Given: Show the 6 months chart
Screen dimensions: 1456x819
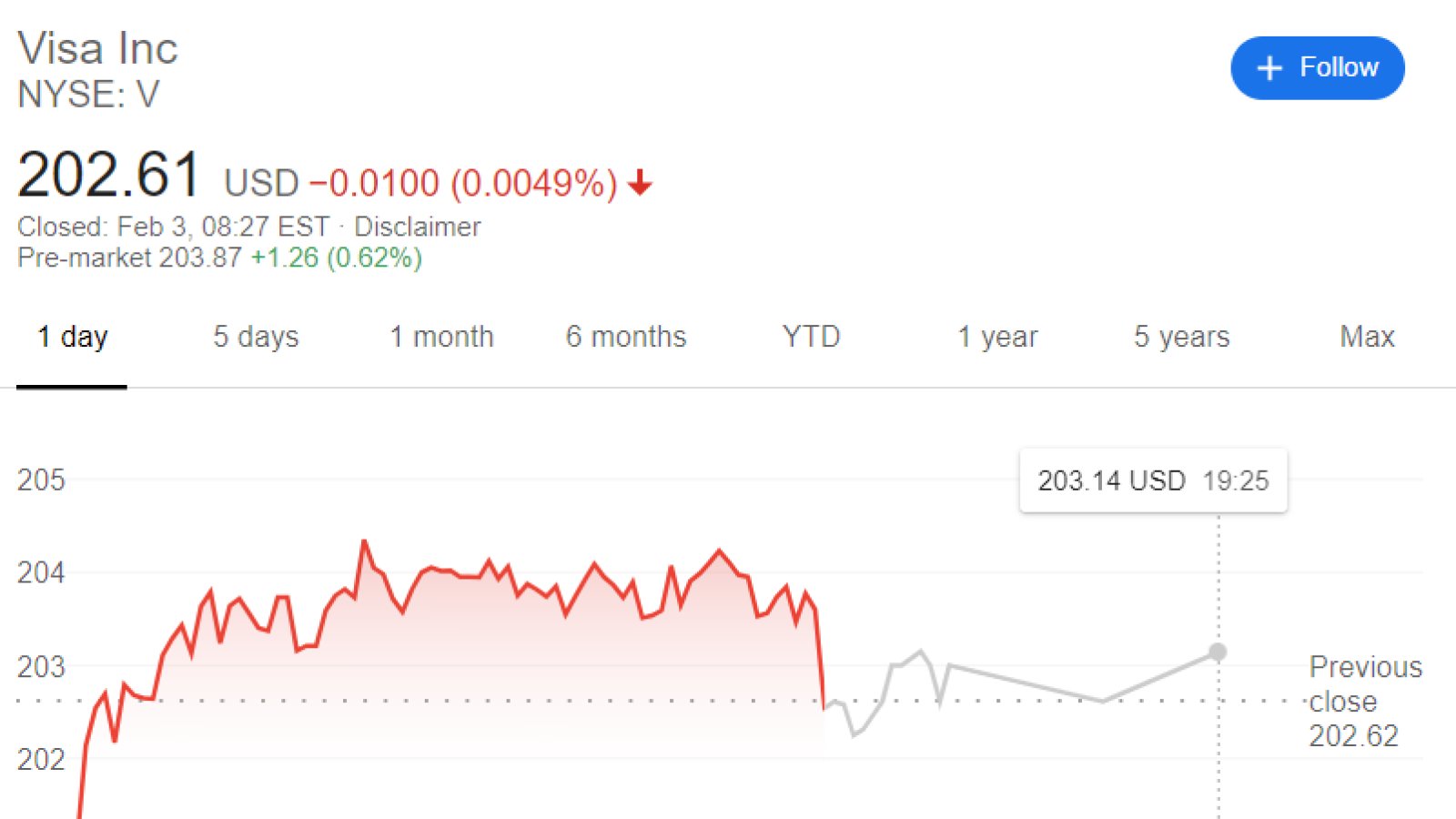Looking at the screenshot, I should (626, 338).
